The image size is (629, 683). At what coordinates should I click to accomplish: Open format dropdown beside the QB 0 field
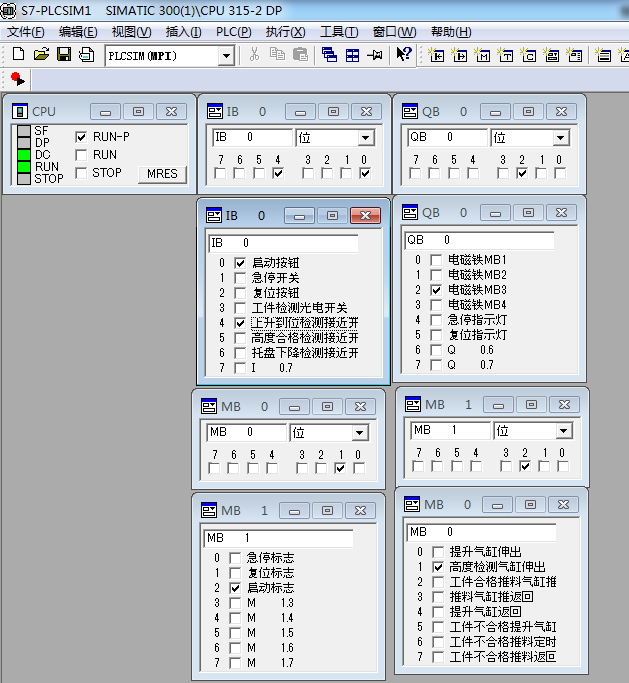[x=561, y=138]
